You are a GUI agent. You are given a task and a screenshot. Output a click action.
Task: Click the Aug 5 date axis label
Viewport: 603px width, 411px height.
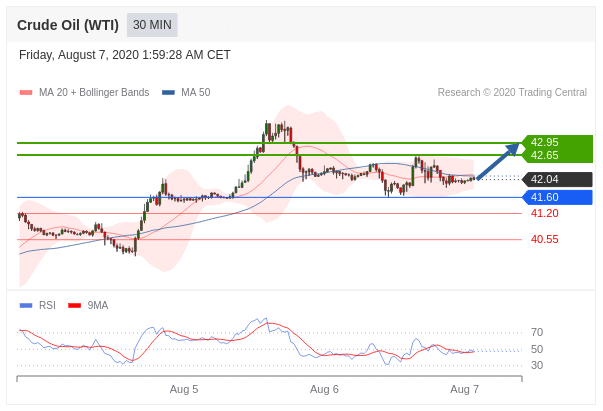(184, 389)
